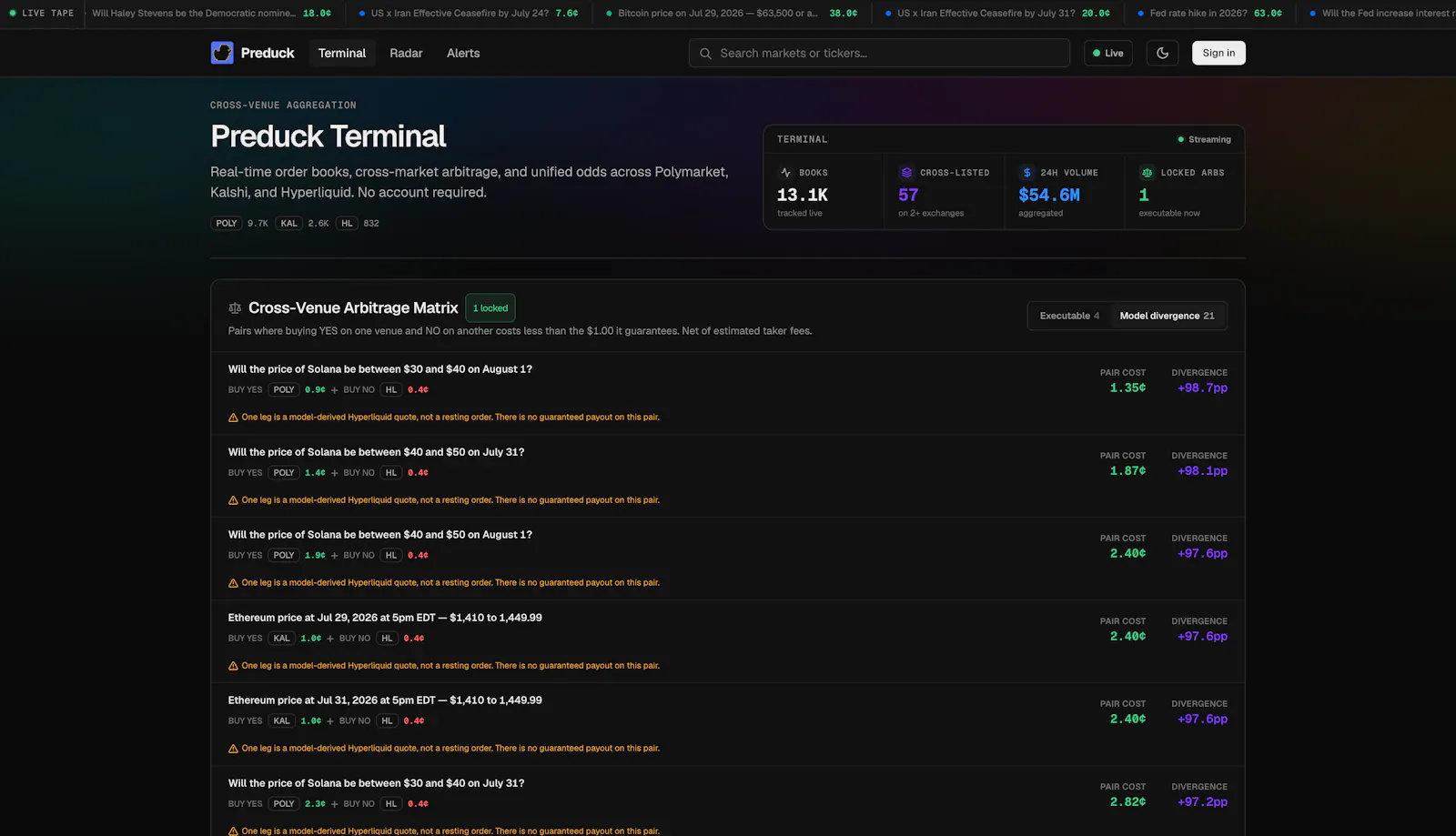Click the Locked Arbs scale icon
Viewport: 1456px width, 836px height.
coord(1148,173)
